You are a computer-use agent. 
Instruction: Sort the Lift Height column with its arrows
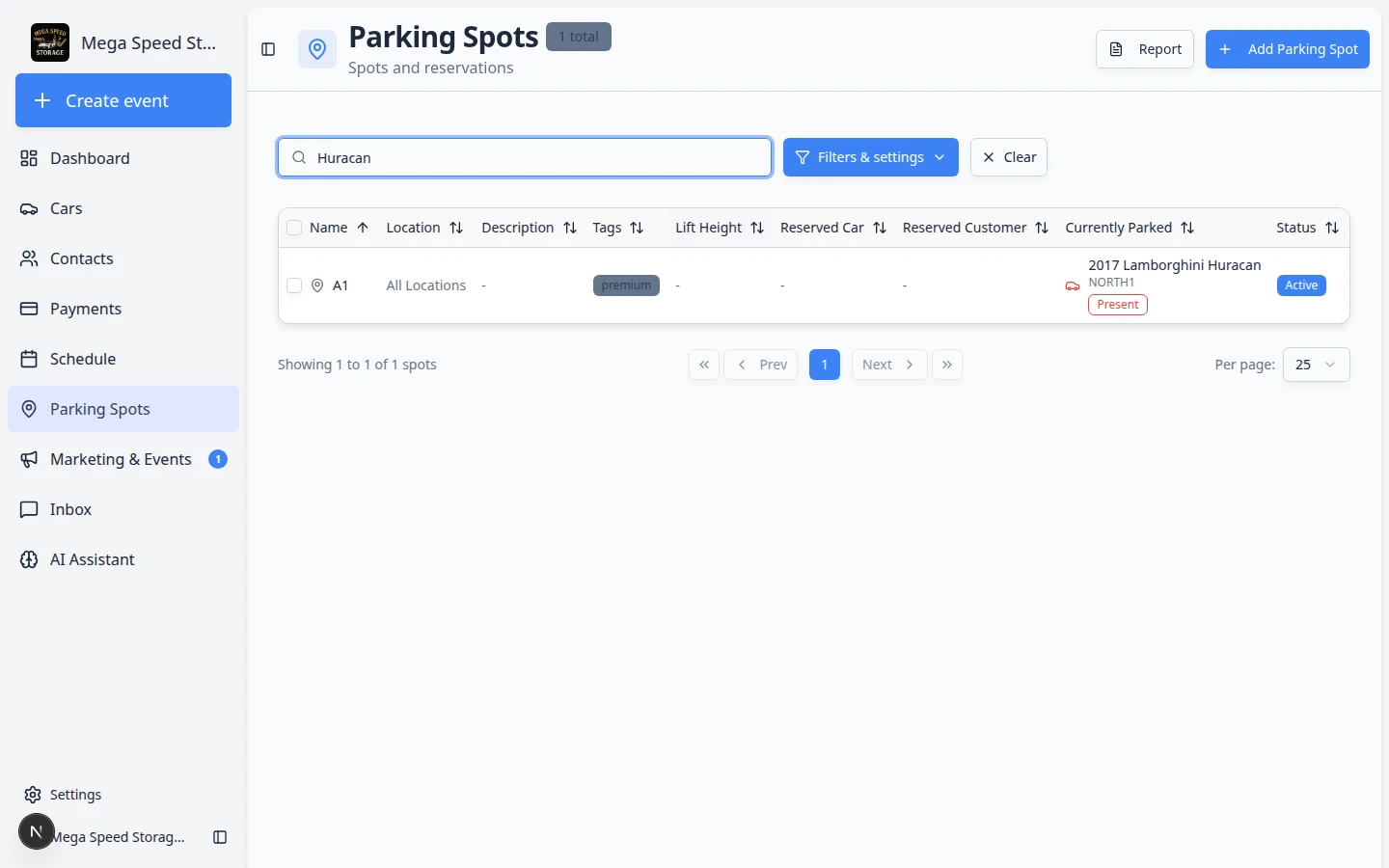(x=757, y=228)
